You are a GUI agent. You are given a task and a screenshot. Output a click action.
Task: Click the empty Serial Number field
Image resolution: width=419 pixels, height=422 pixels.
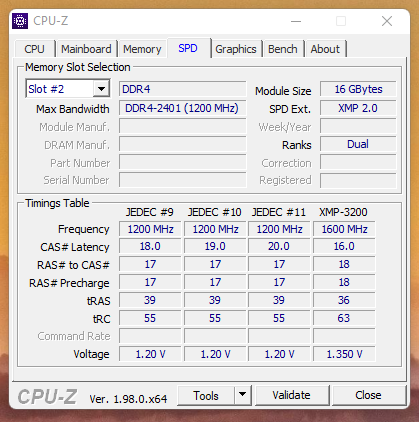[x=183, y=180]
